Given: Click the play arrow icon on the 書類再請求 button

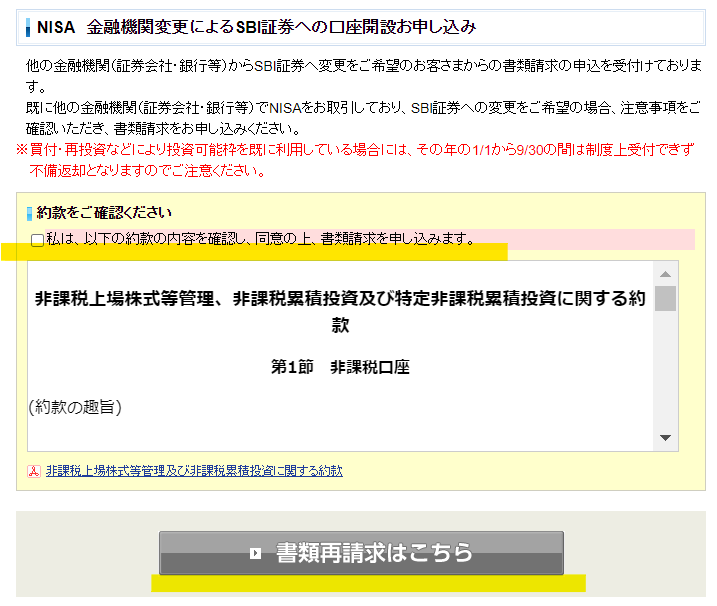Looking at the screenshot, I should tap(256, 553).
